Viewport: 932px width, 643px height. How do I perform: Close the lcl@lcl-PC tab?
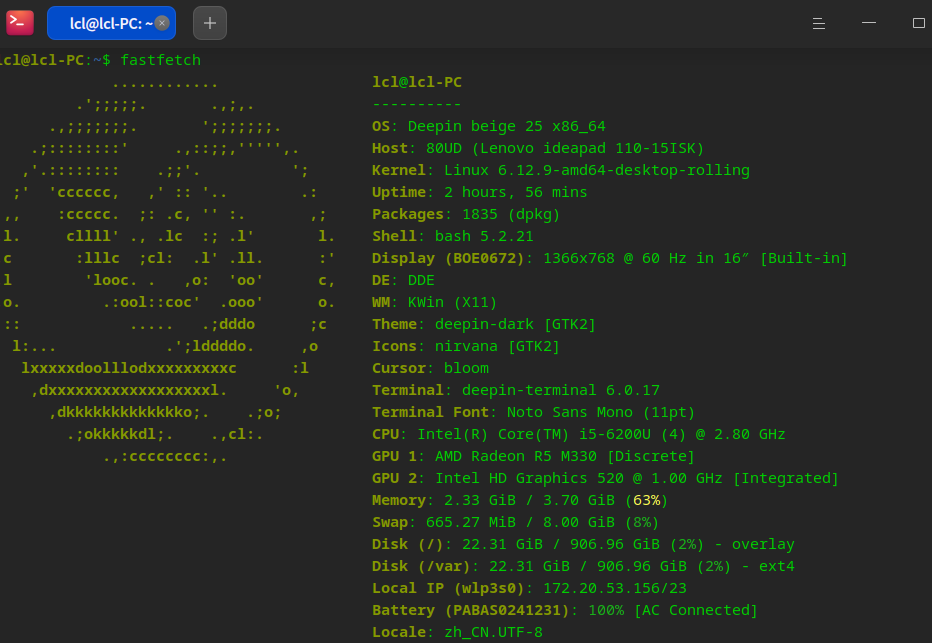point(162,23)
